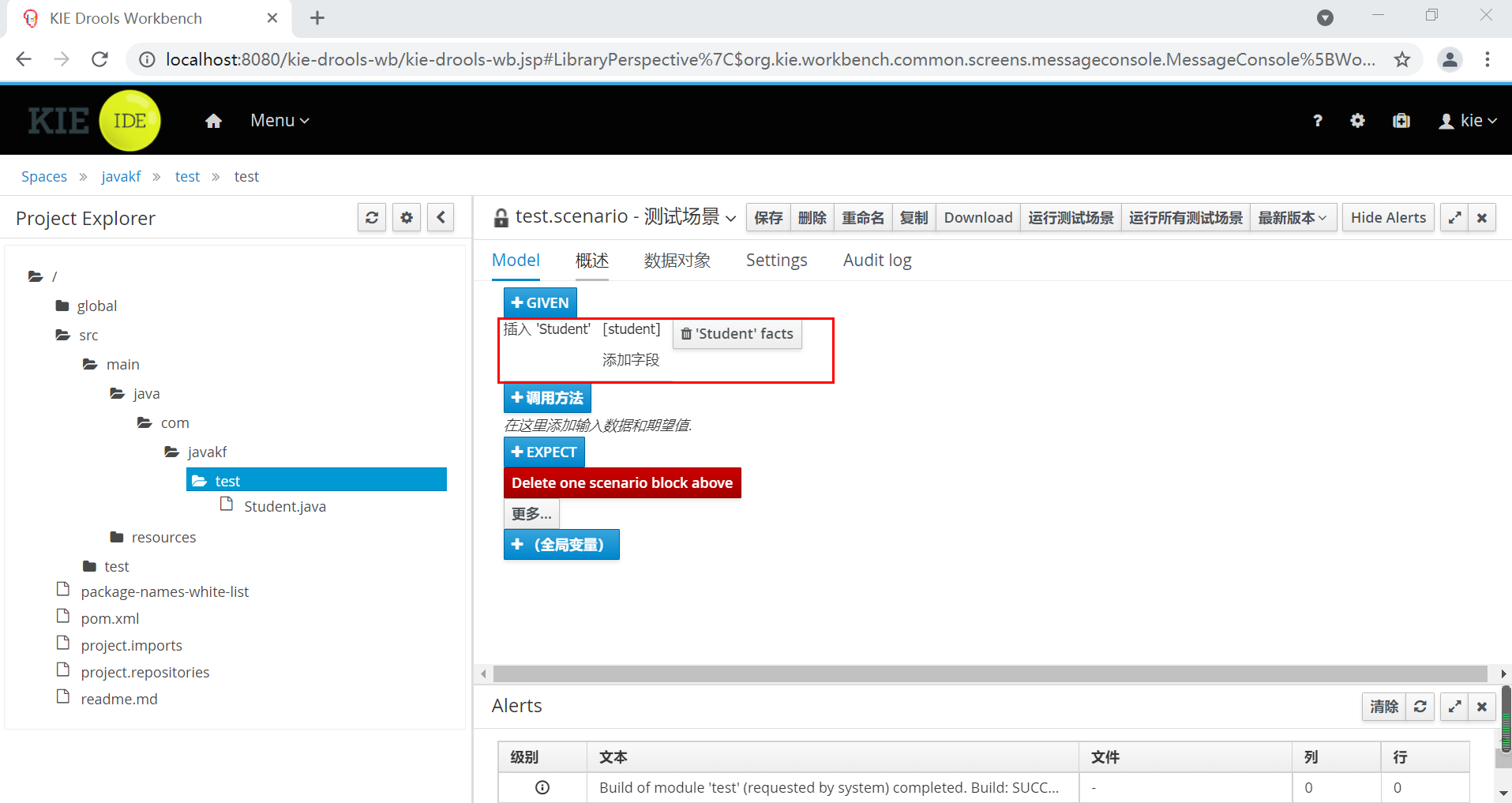
Task: Click 运行测试场景 run scenario button
Action: click(x=1071, y=218)
